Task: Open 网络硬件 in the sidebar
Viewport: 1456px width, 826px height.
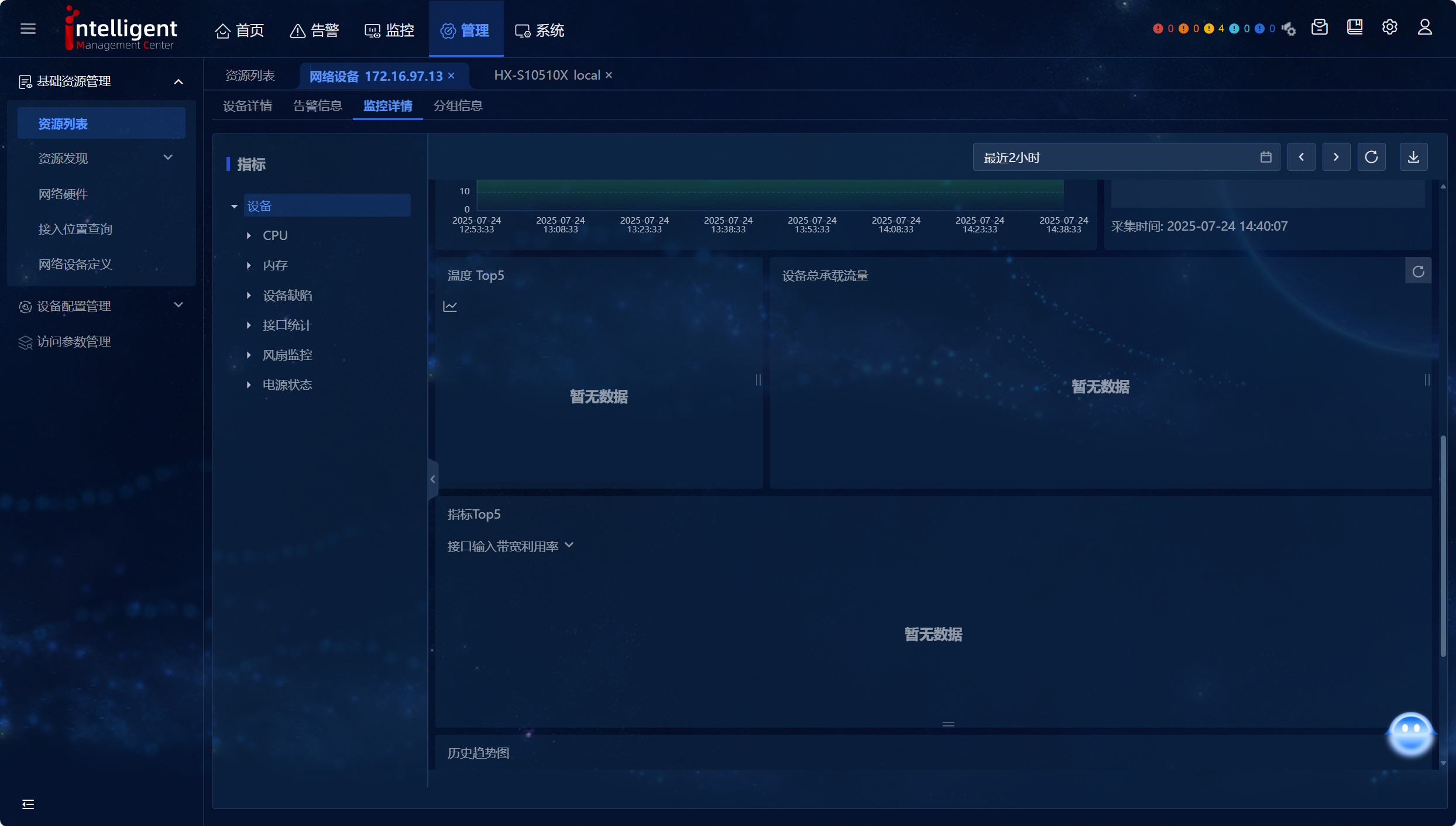Action: pyautogui.click(x=63, y=194)
